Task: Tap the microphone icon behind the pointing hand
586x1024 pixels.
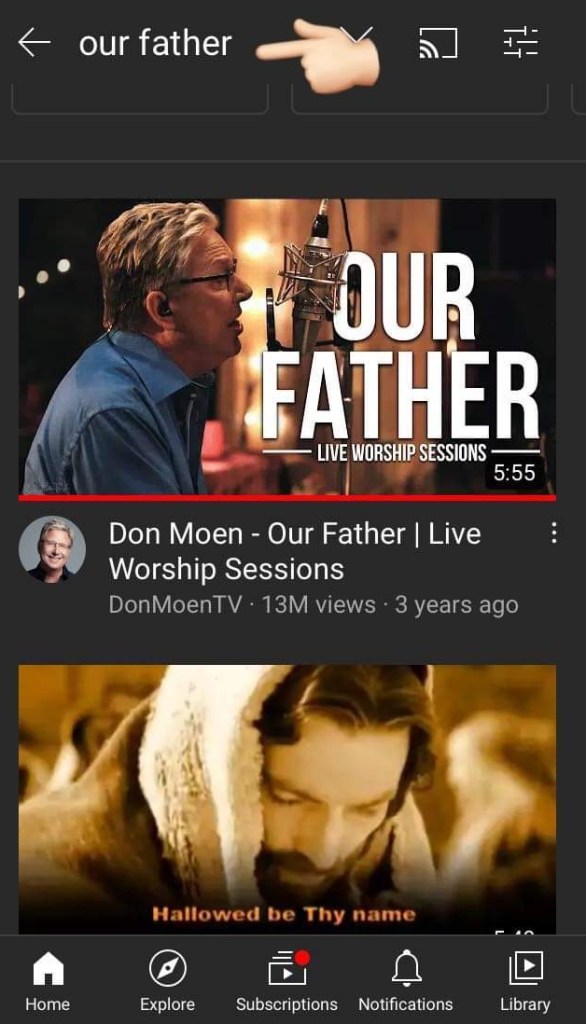Action: pyautogui.click(x=357, y=38)
